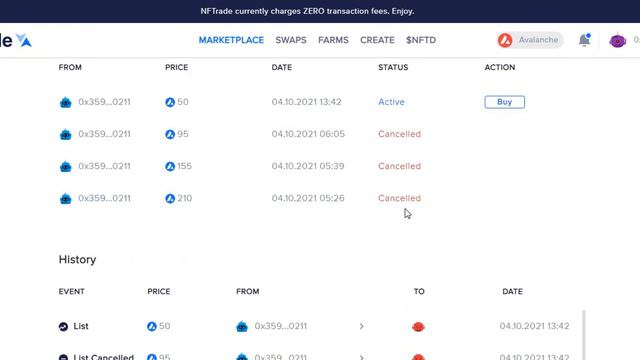
Task: Click the PRICE column header in listings
Action: click(176, 67)
